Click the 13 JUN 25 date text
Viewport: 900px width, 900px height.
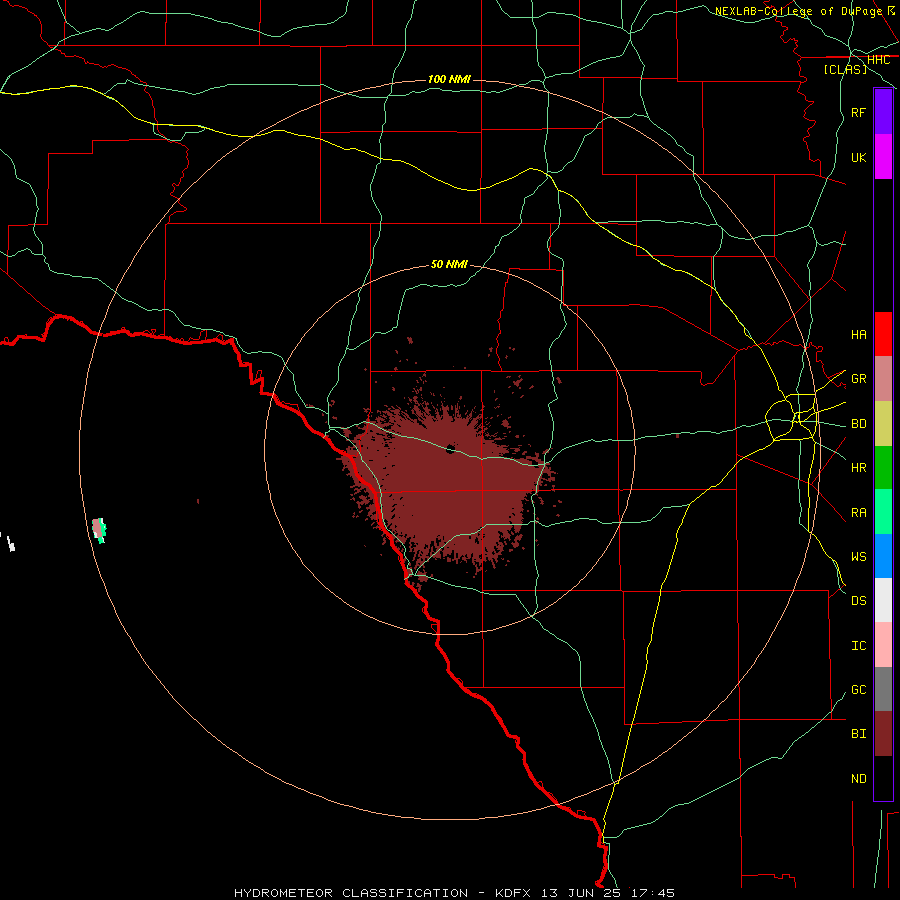(x=581, y=893)
